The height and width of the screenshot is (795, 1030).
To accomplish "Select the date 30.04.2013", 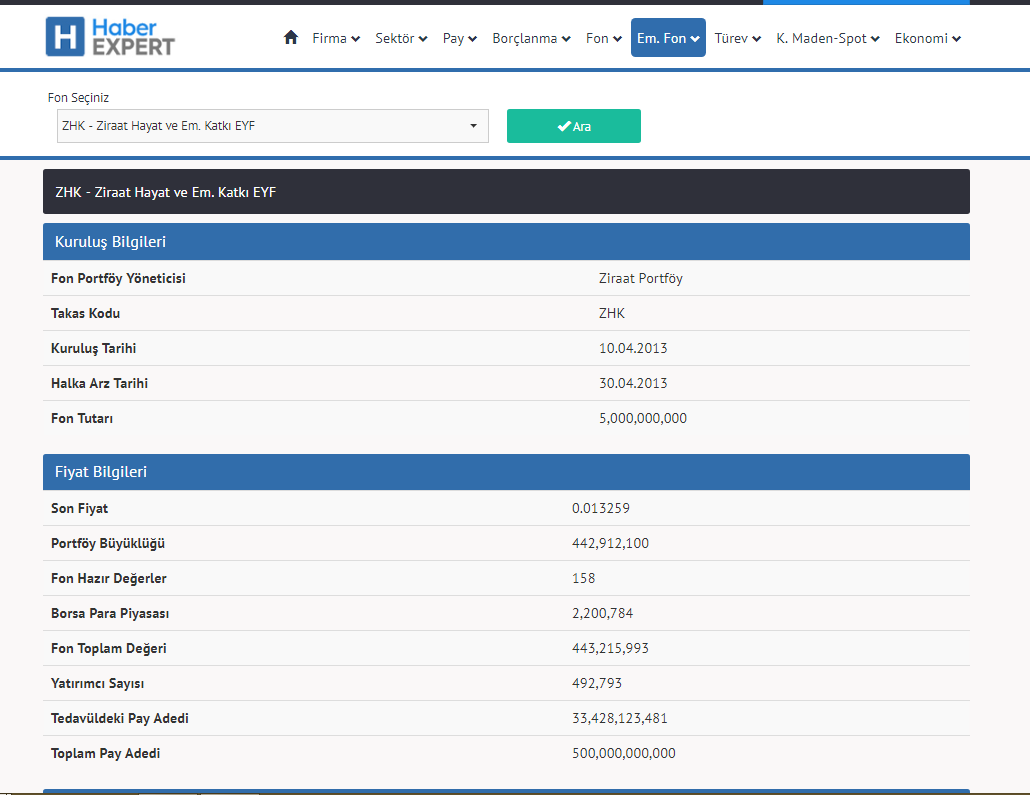I will coord(633,383).
